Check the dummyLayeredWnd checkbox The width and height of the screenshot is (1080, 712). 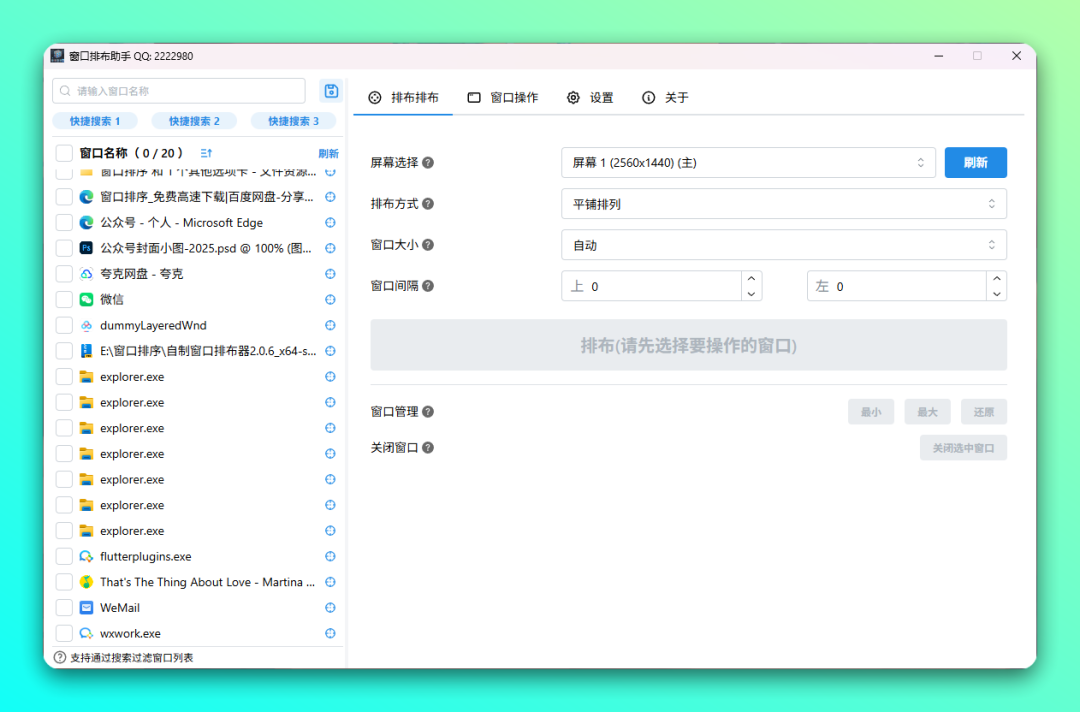click(64, 325)
